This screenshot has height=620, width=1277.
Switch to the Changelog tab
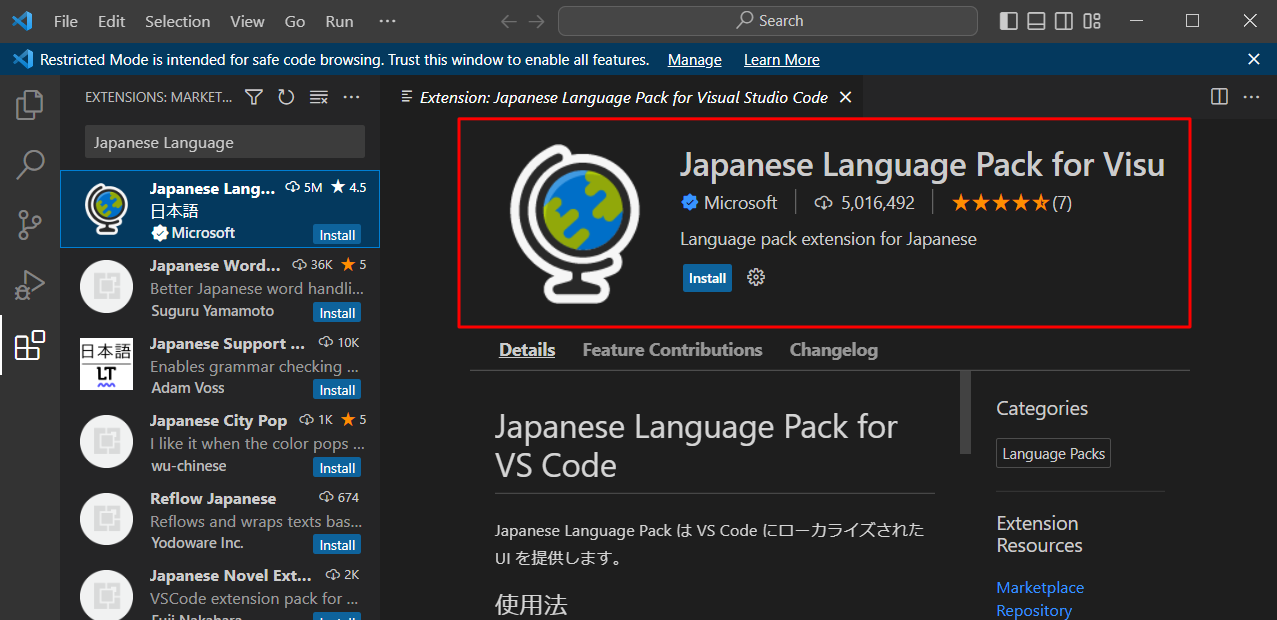[833, 349]
